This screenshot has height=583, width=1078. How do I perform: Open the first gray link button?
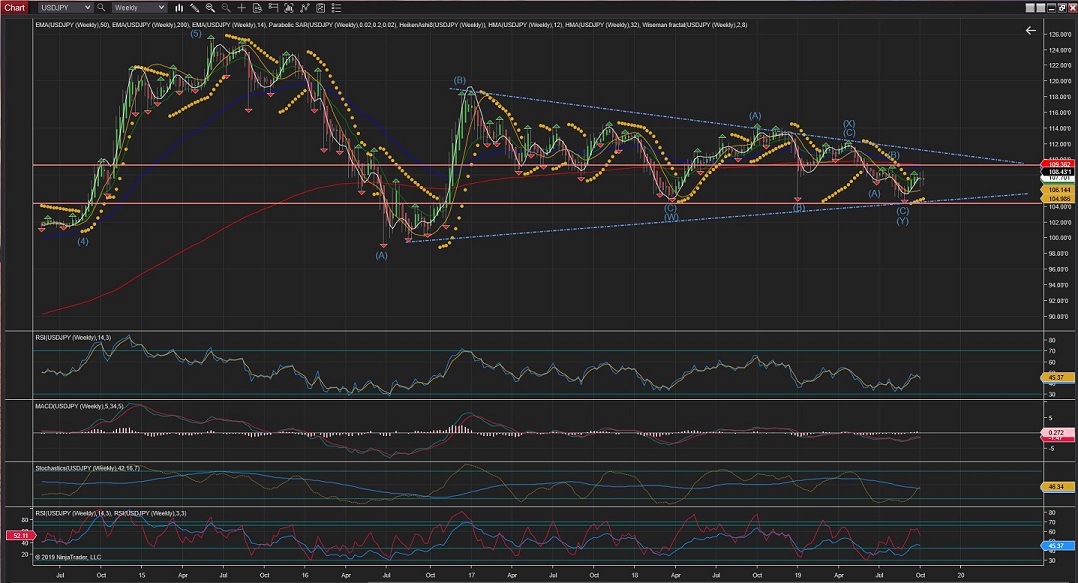pyautogui.click(x=1030, y=8)
